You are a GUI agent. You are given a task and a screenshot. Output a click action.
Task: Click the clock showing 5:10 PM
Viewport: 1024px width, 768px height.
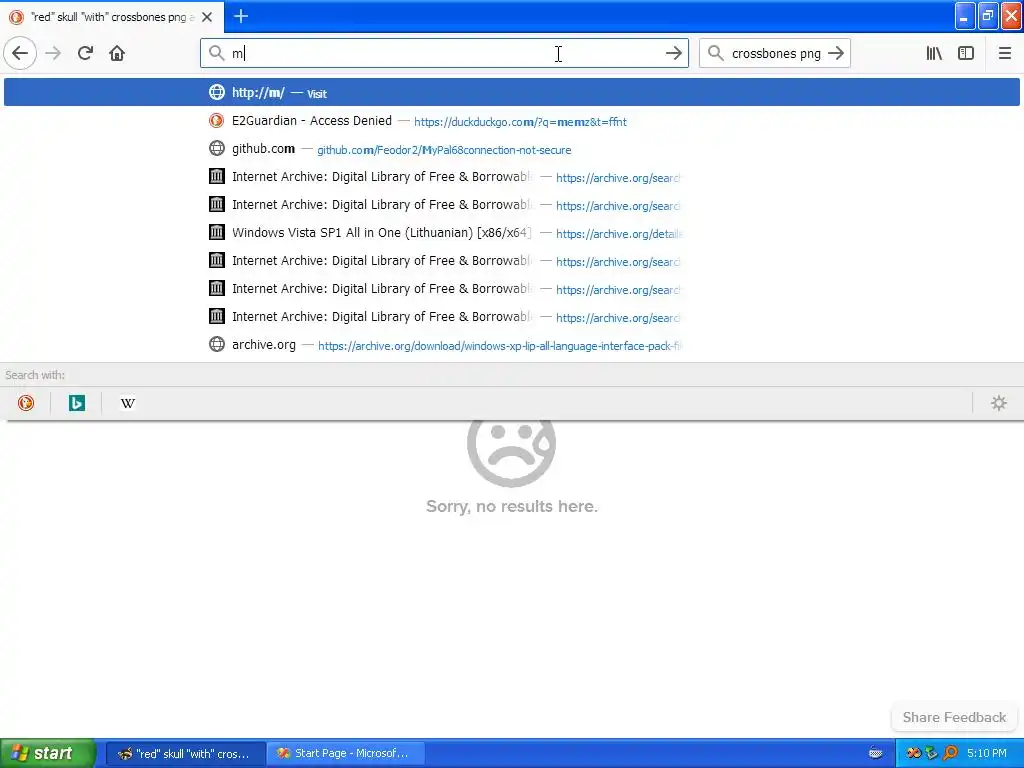coord(986,753)
